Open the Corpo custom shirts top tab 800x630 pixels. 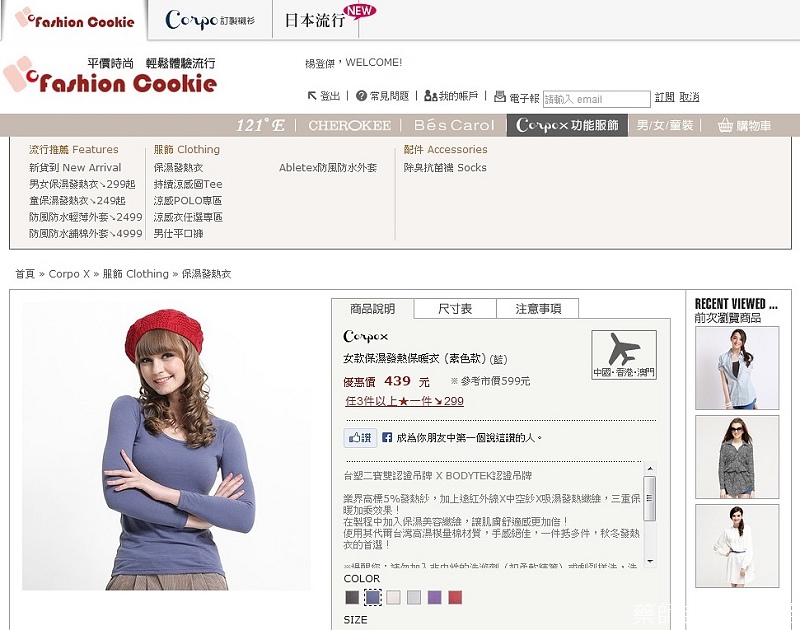tap(210, 20)
